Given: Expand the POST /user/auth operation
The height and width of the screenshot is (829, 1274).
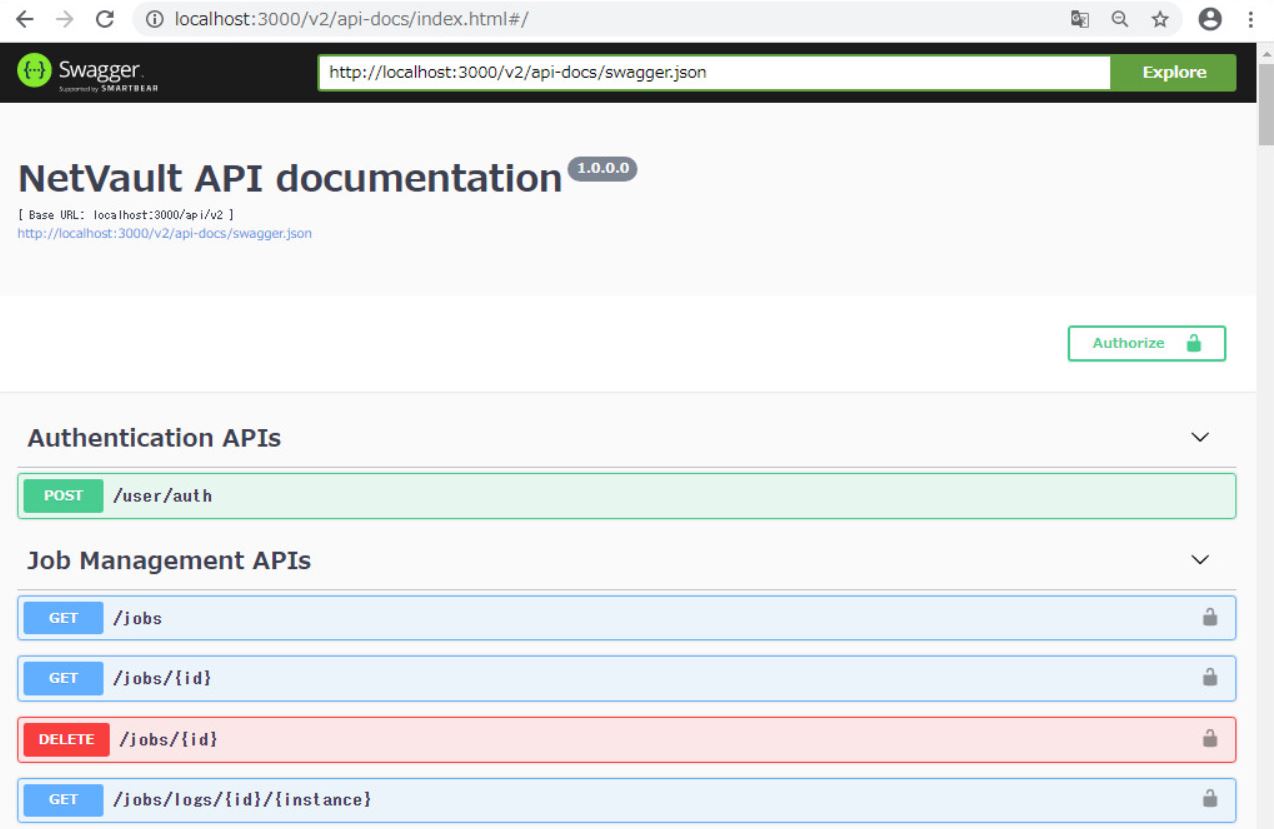Looking at the screenshot, I should (x=627, y=495).
